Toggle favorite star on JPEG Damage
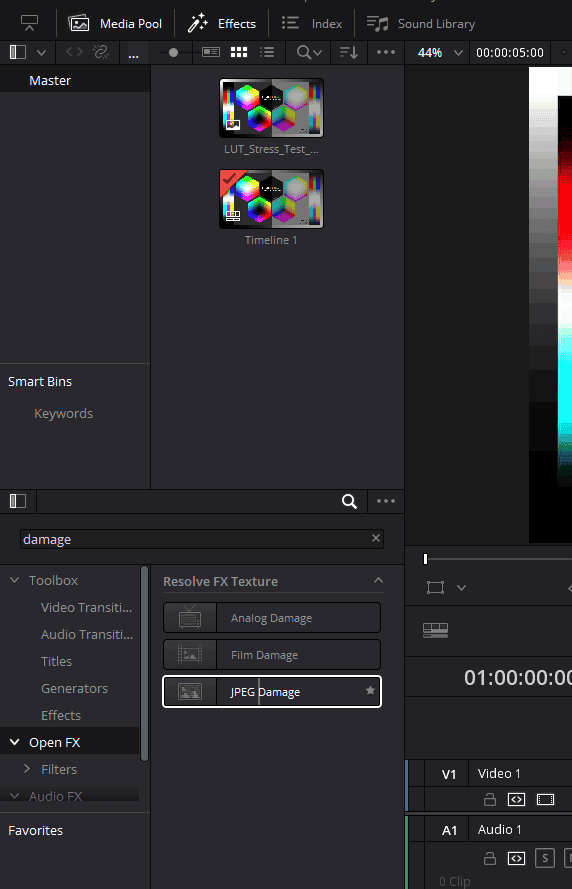Viewport: 572px width, 889px height. 370,691
